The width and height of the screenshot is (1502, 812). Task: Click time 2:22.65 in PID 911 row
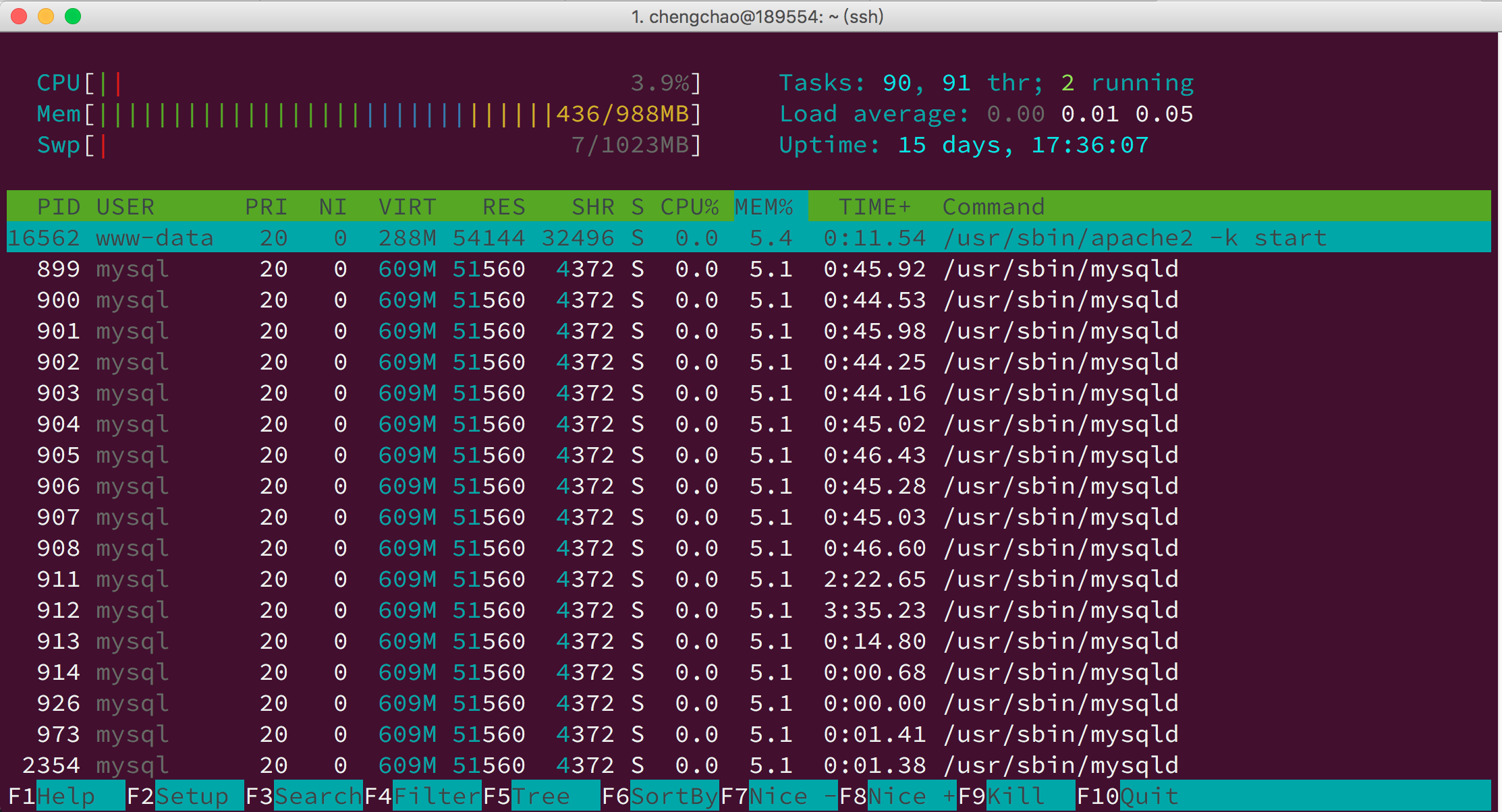(875, 579)
